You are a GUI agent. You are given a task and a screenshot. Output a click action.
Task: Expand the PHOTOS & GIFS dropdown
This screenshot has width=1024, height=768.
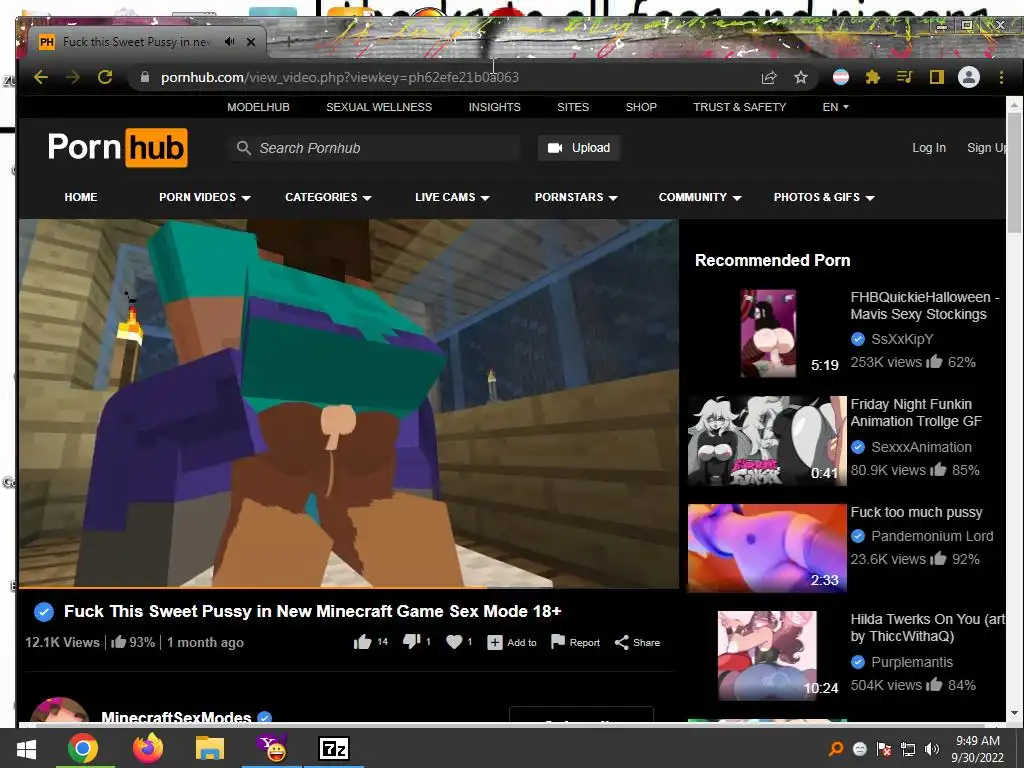824,197
